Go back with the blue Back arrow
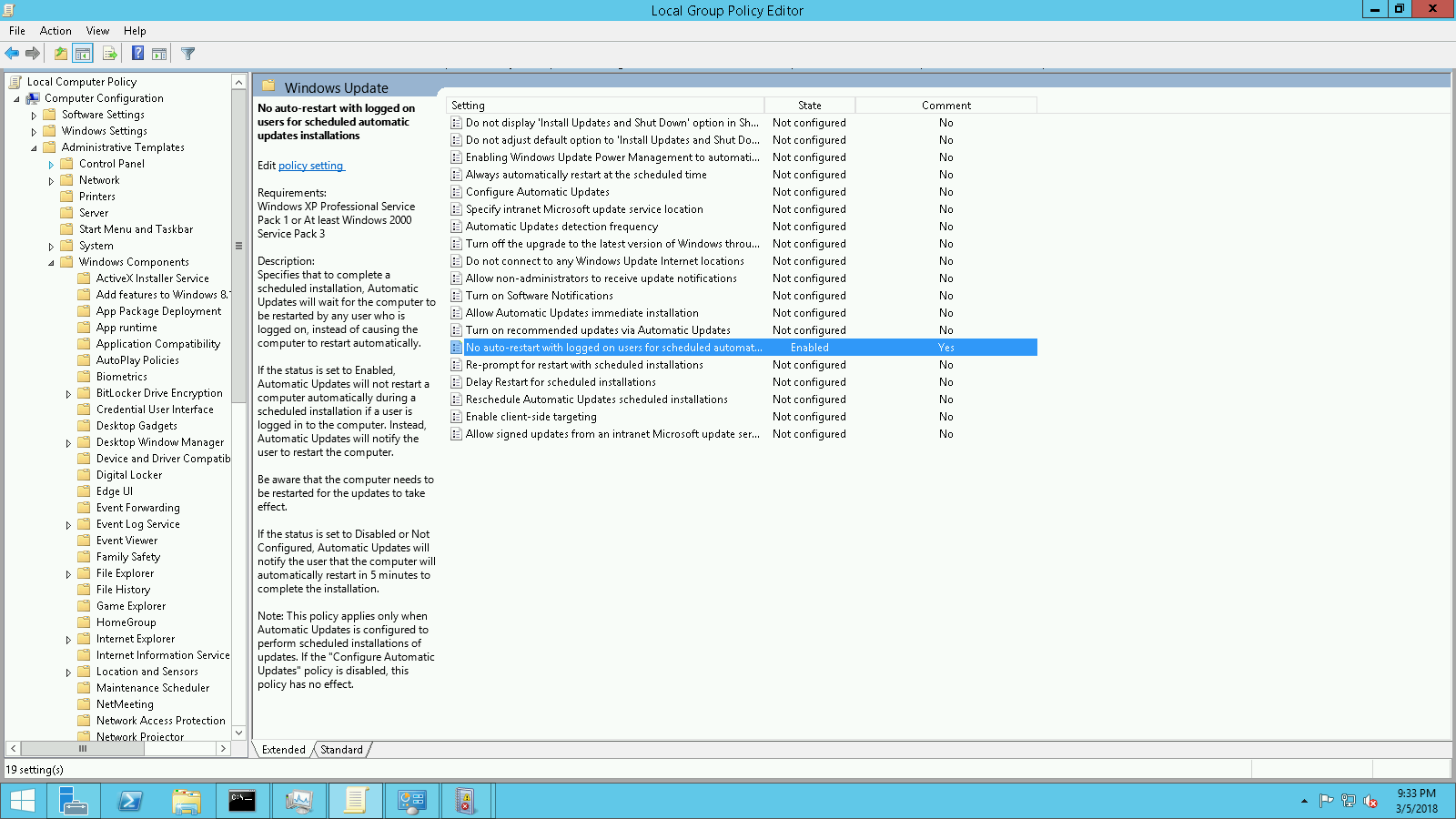The image size is (1456, 819). click(12, 54)
